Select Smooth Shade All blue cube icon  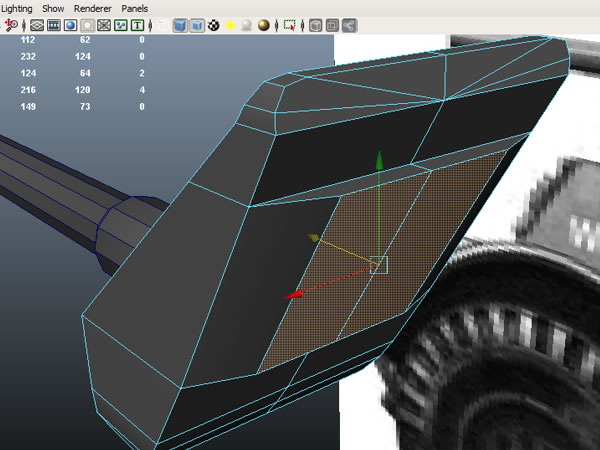click(x=180, y=25)
